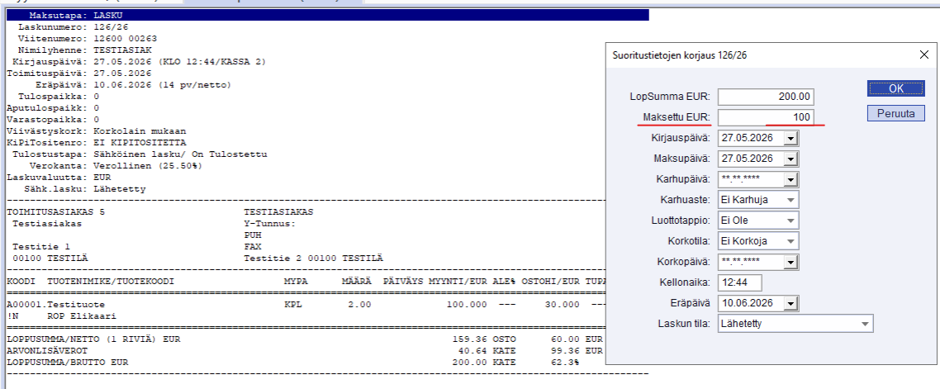This screenshot has height=389, width=940.
Task: Confirm the correction with OK button
Action: 896,88
